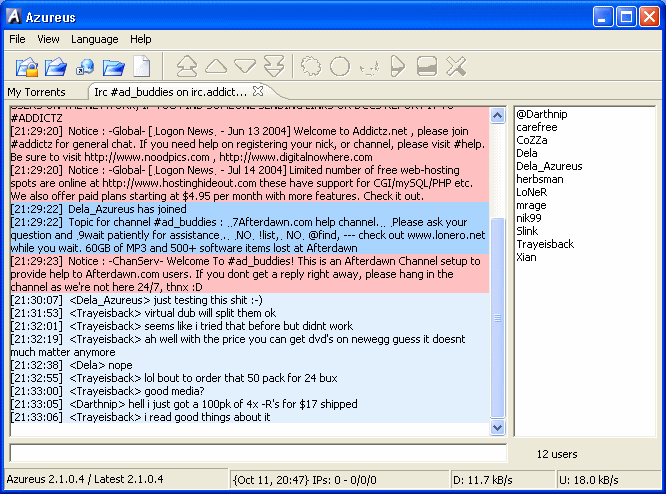Click the chat log scroll-down arrow
666x494 pixels.
point(497,427)
